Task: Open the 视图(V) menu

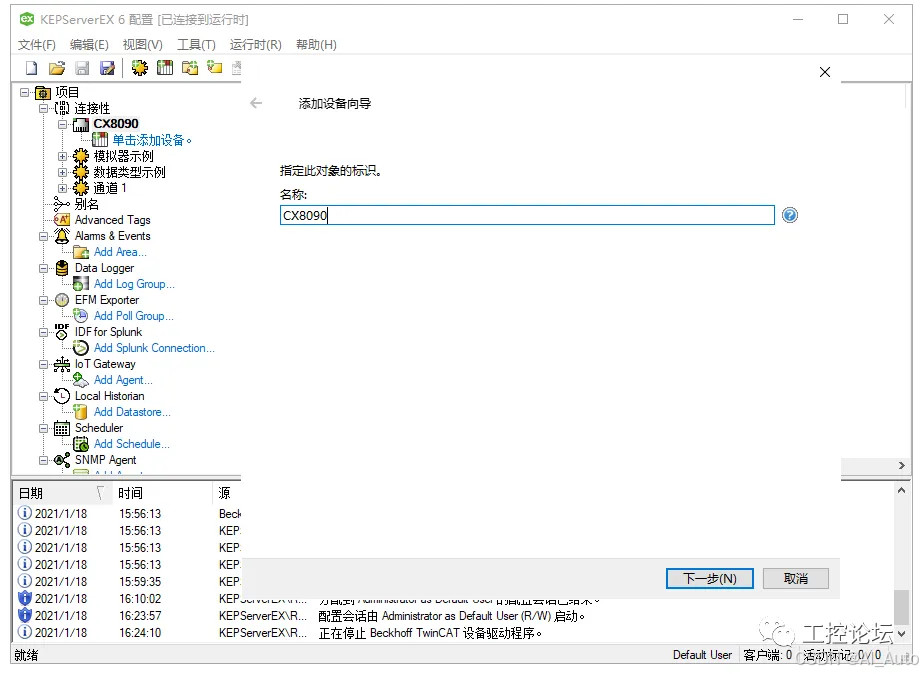Action: click(x=142, y=45)
